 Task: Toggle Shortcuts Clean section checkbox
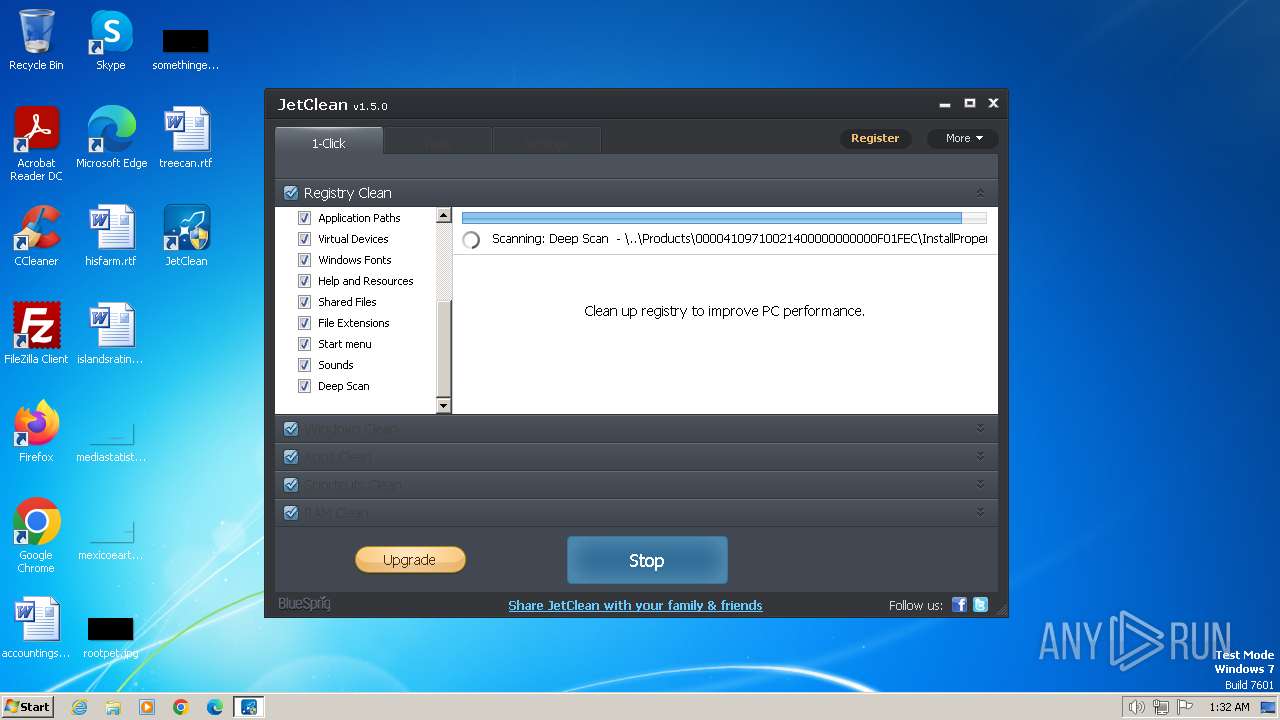(291, 485)
